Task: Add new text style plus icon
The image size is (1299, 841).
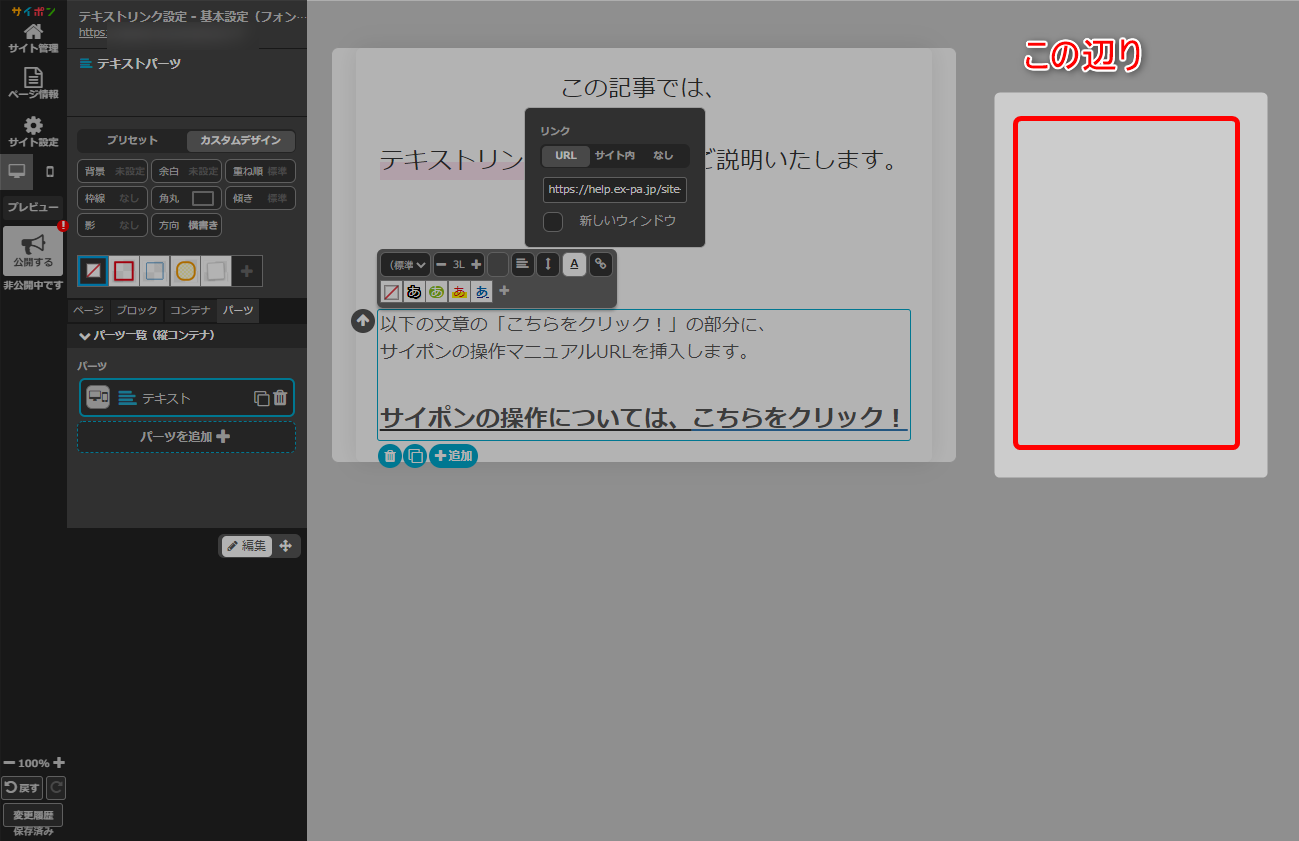Action: coord(504,291)
